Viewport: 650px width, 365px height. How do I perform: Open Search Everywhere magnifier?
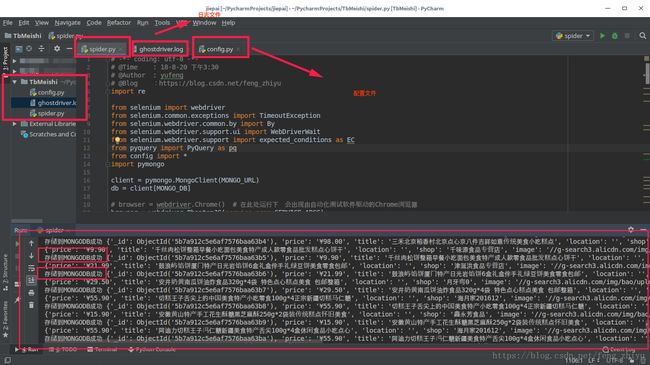[643, 36]
